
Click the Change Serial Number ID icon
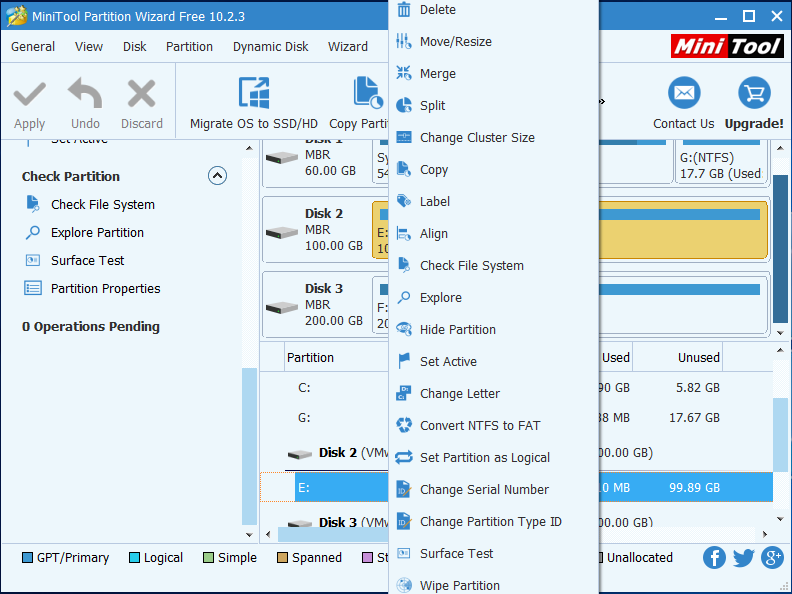(x=404, y=489)
